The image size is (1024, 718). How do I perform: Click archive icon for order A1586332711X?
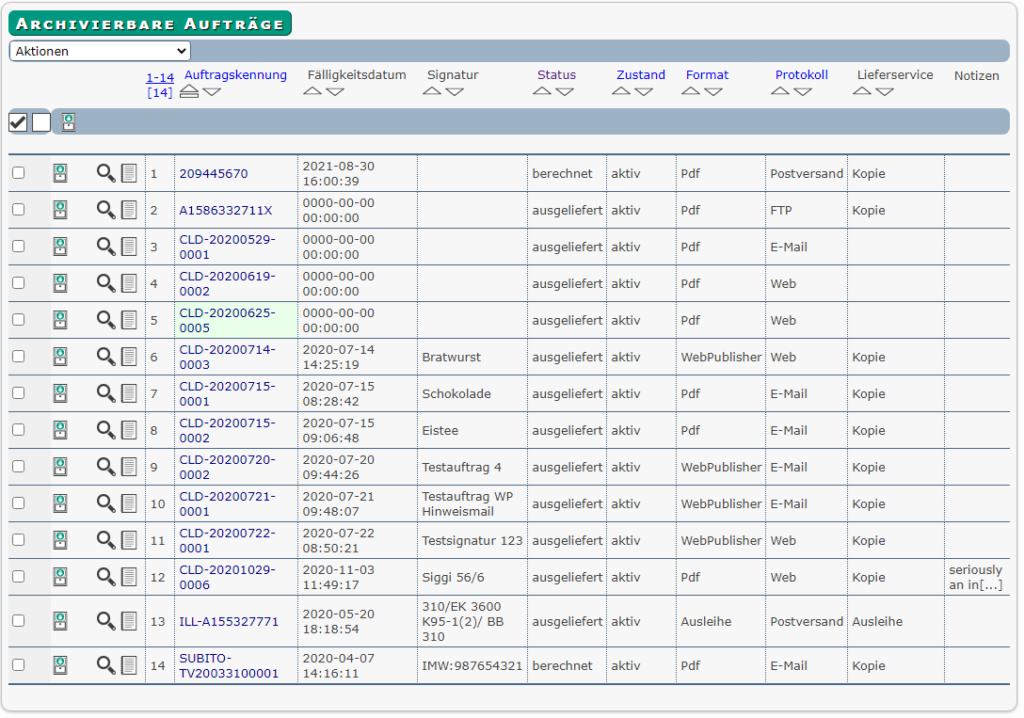point(60,210)
